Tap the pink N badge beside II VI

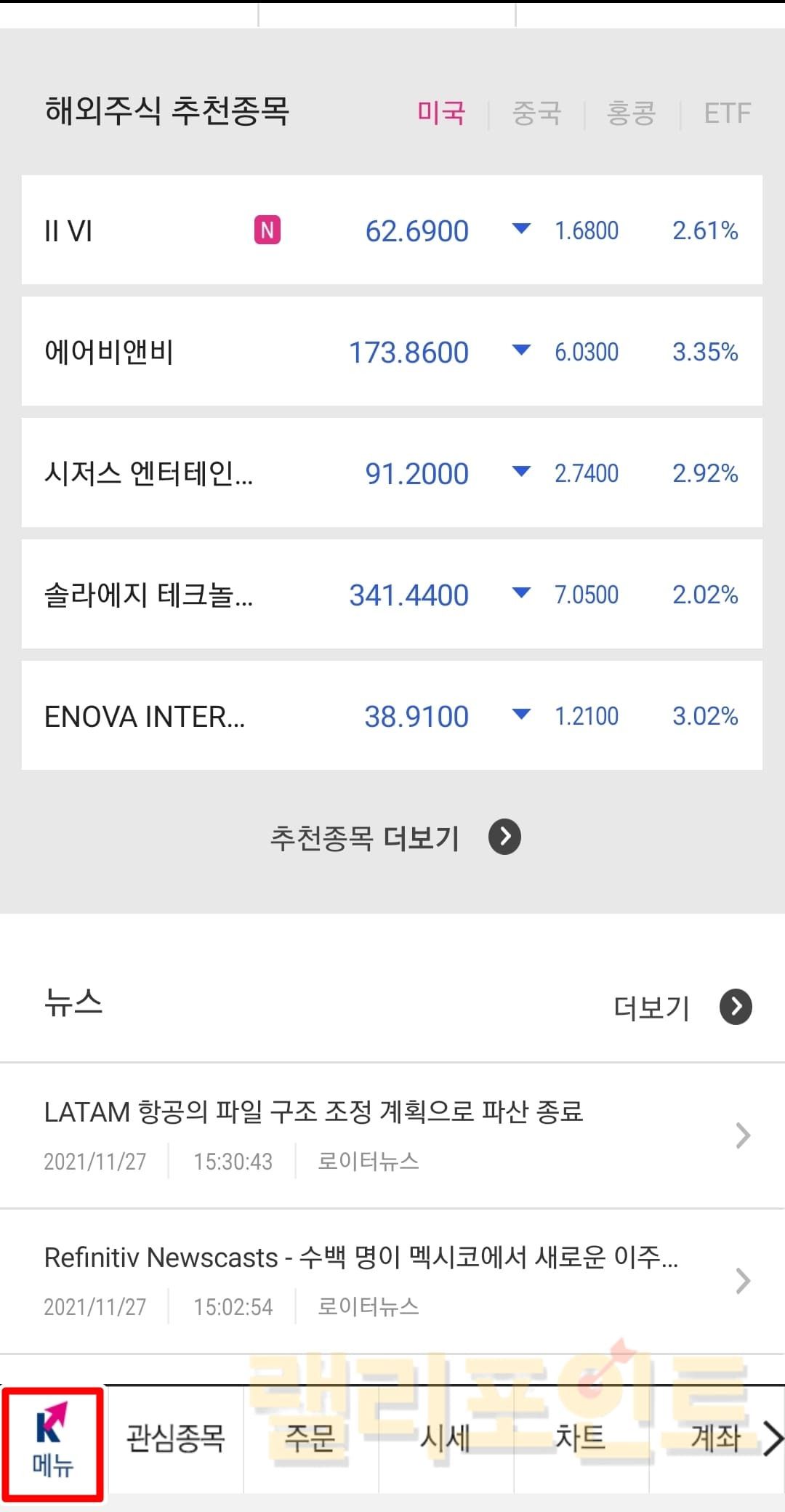267,230
